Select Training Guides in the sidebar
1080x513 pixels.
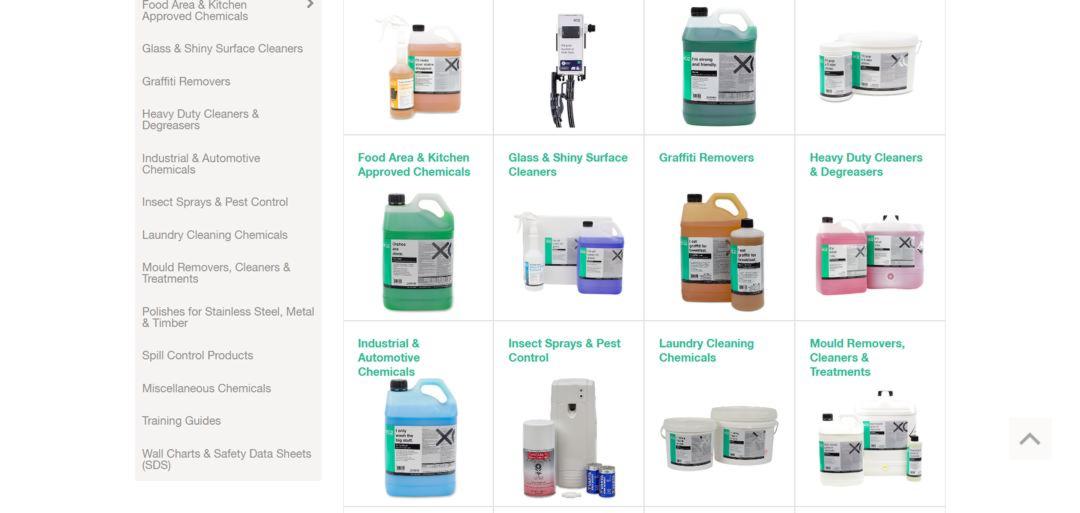(181, 421)
